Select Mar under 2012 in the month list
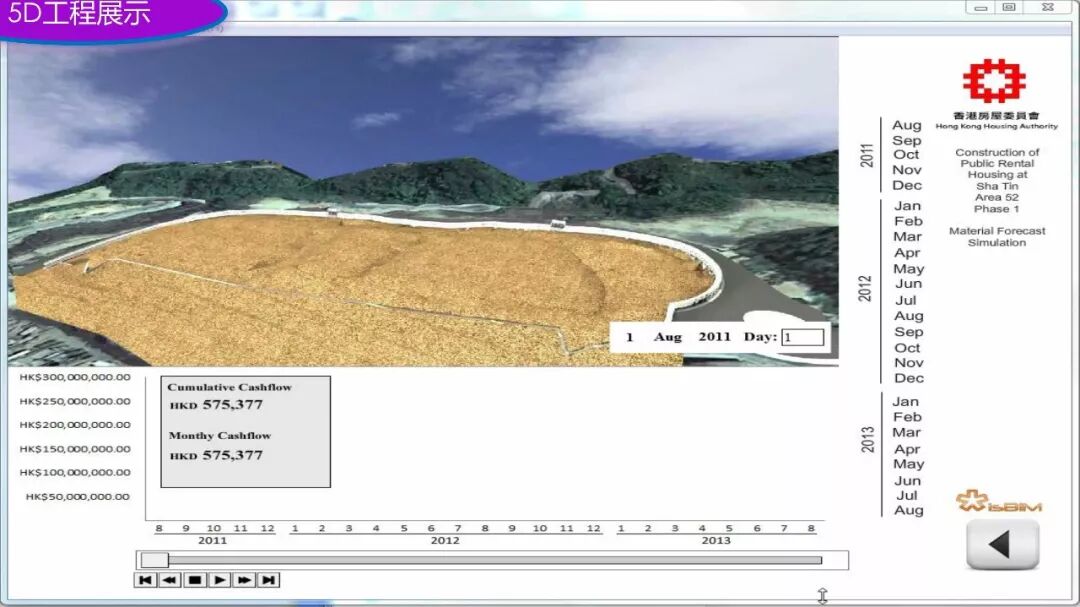Screen dimensions: 1080x607 pos(908,236)
